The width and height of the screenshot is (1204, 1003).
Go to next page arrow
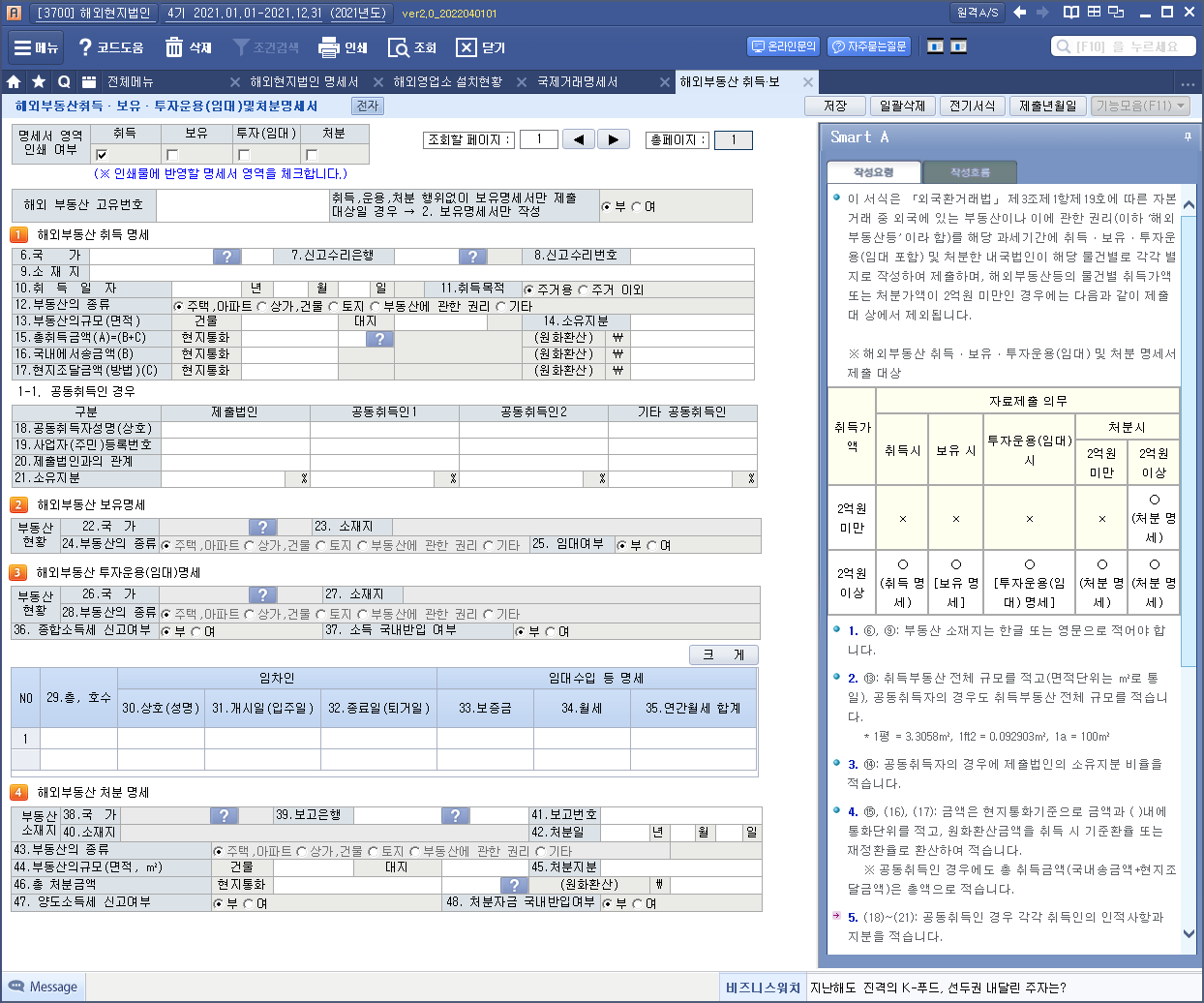613,139
